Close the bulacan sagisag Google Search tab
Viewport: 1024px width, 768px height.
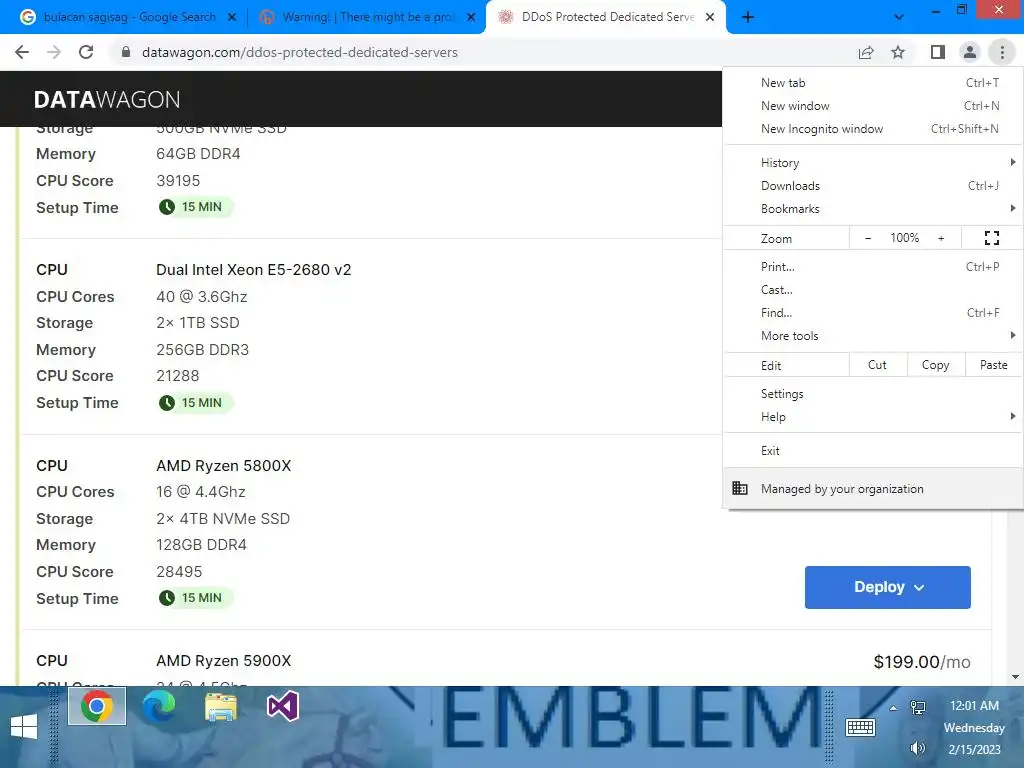(232, 17)
